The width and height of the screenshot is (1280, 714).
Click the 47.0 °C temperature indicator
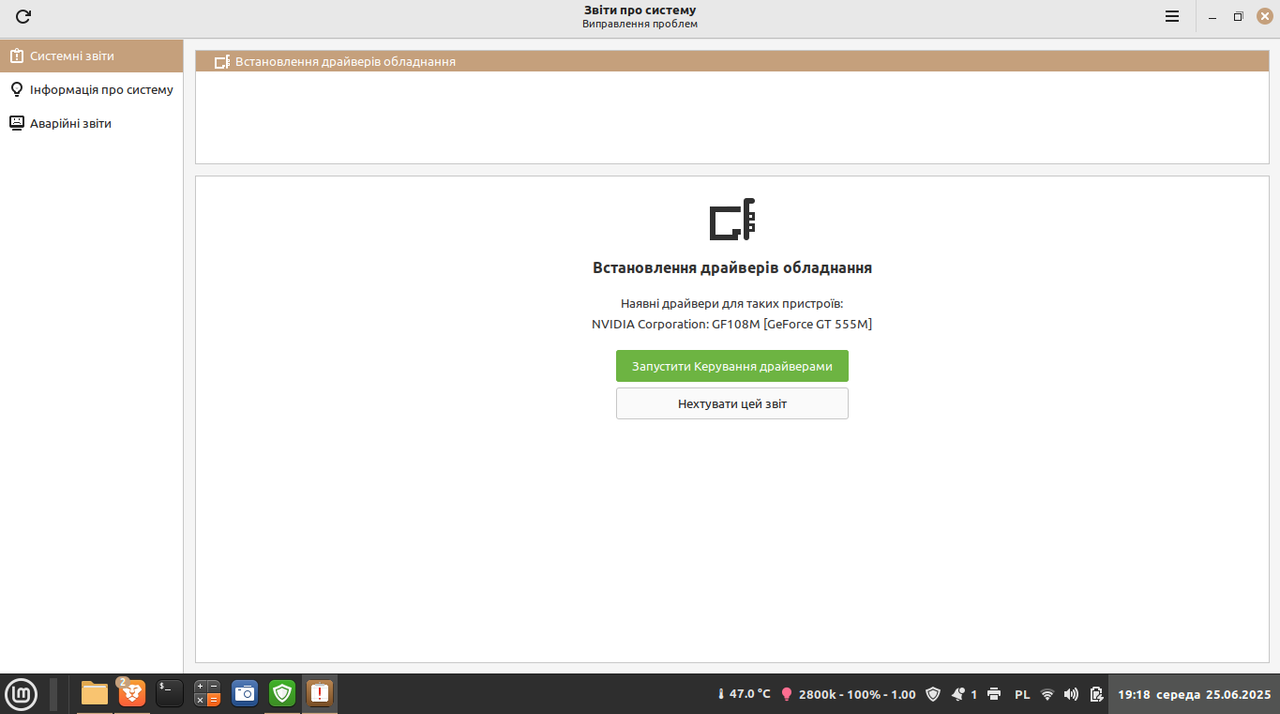point(744,693)
